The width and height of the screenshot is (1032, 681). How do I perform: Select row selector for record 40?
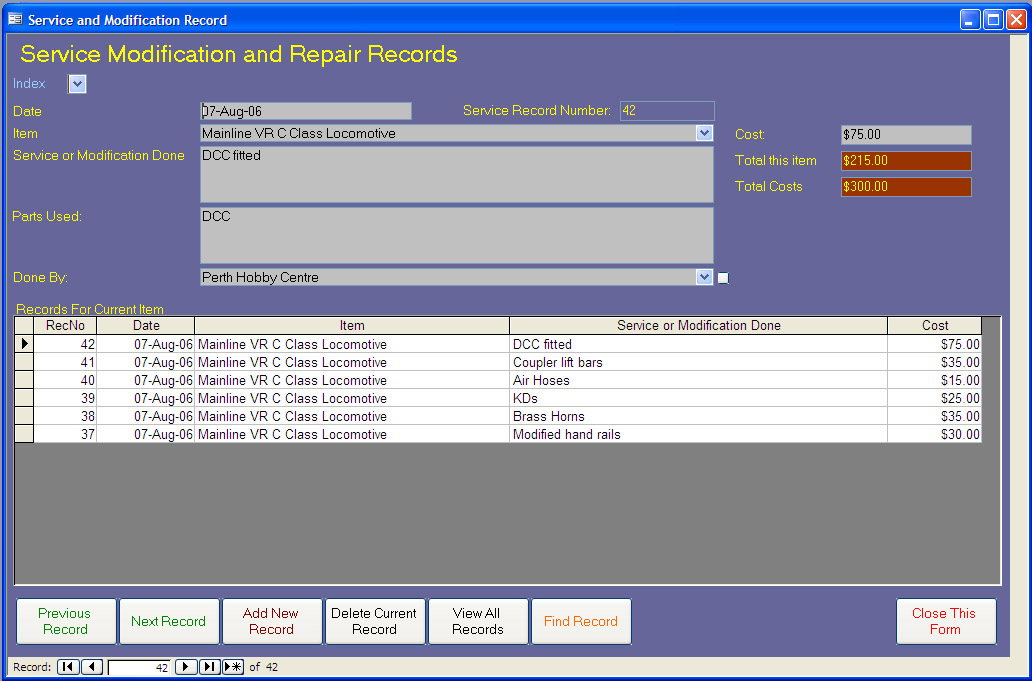tap(24, 380)
